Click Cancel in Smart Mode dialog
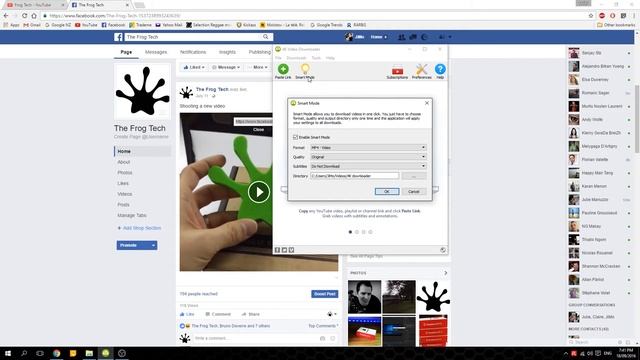The height and width of the screenshot is (360, 640). pos(413,191)
